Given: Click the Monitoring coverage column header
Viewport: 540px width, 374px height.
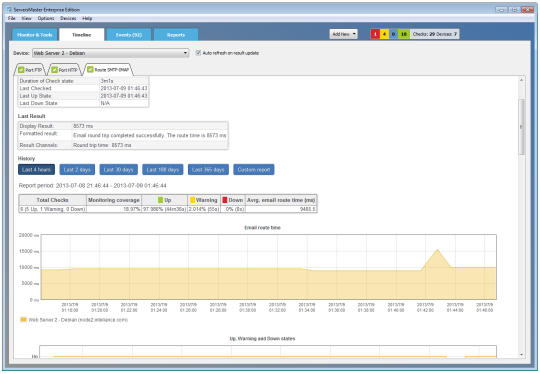Looking at the screenshot, I should click(x=114, y=200).
